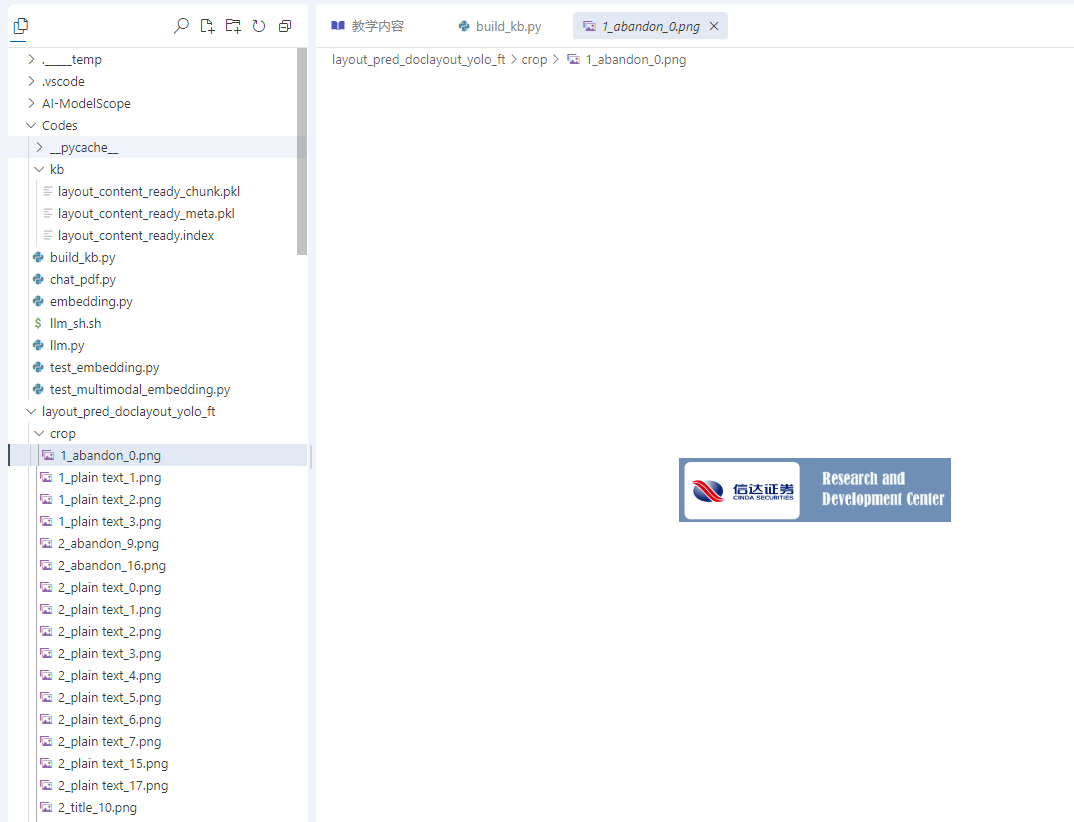Open 2_plain text_5.png image
Viewport: 1074px width, 822px height.
[158, 697]
